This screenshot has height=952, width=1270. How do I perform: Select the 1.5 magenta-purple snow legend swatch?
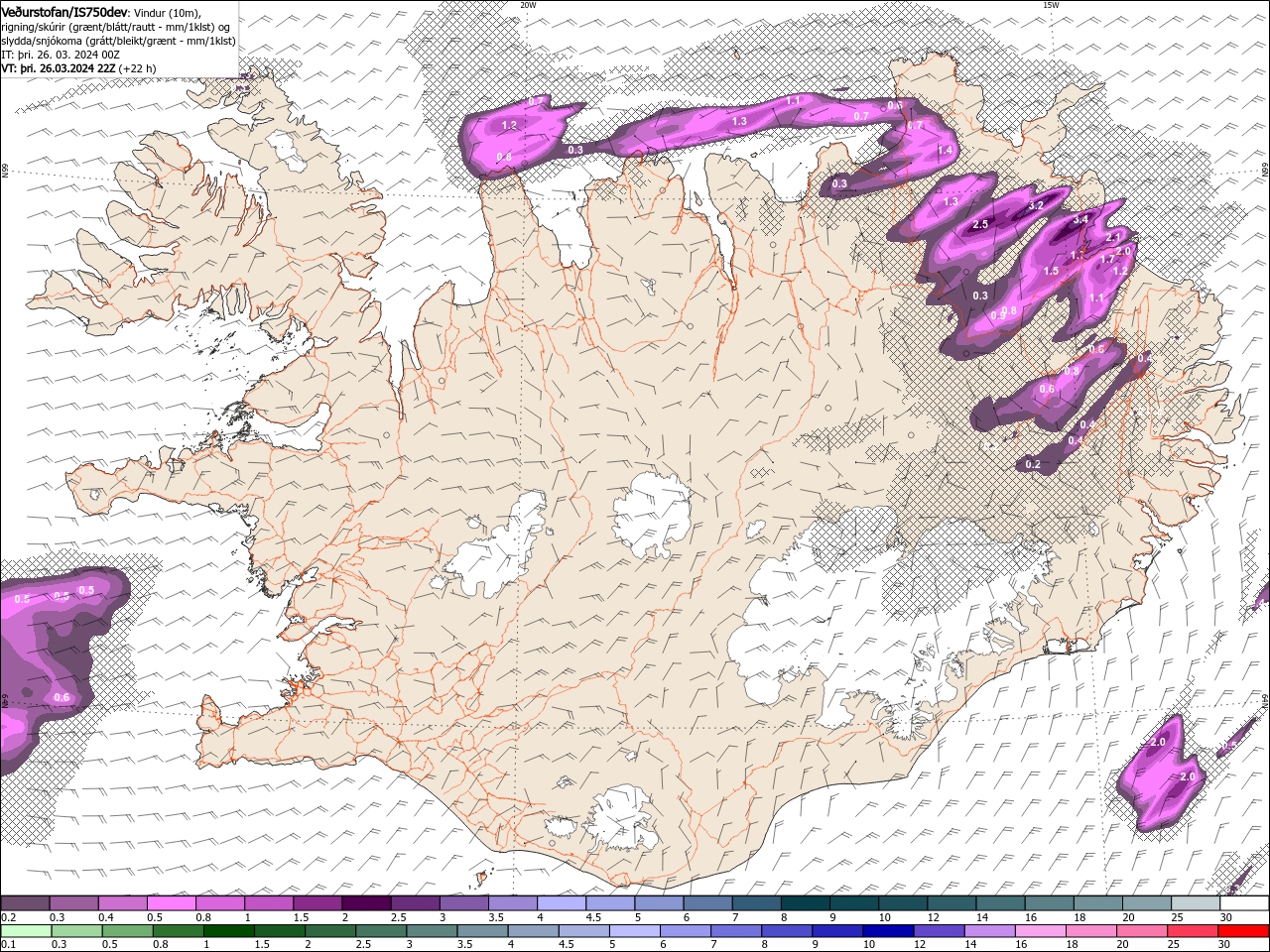click(x=317, y=903)
